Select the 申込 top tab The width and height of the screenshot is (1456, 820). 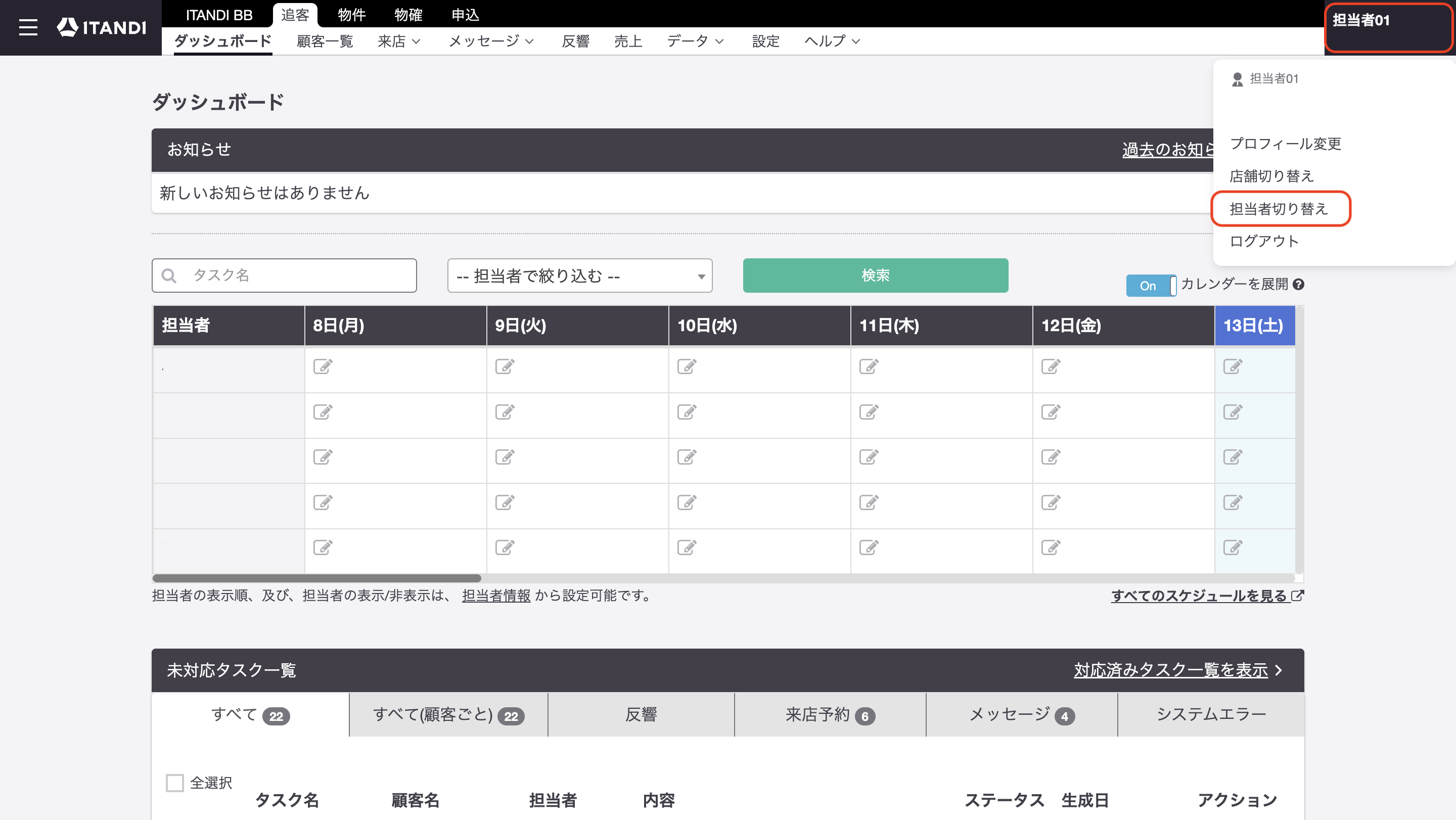point(465,15)
